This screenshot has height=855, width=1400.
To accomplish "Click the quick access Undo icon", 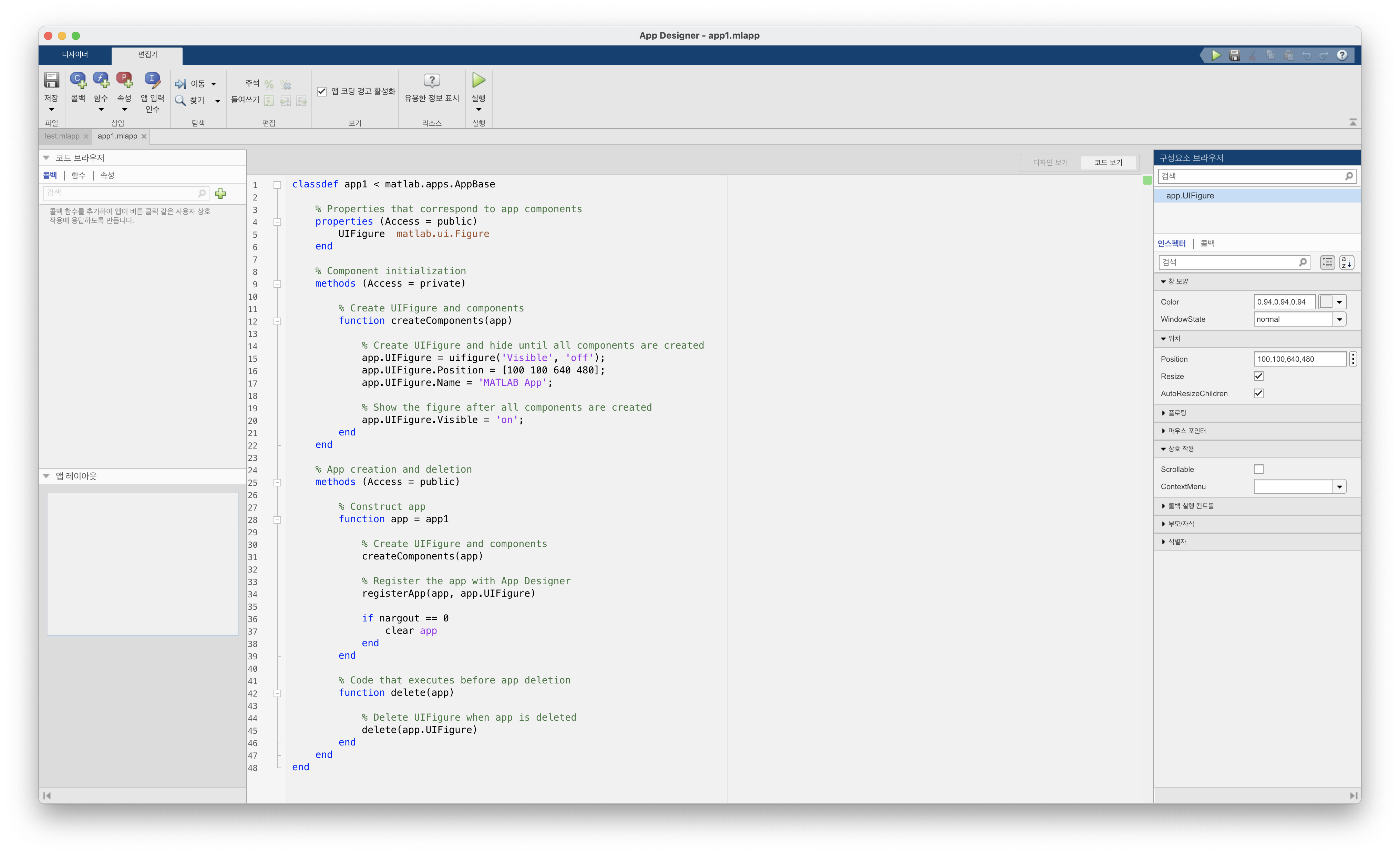I will pyautogui.click(x=1306, y=55).
